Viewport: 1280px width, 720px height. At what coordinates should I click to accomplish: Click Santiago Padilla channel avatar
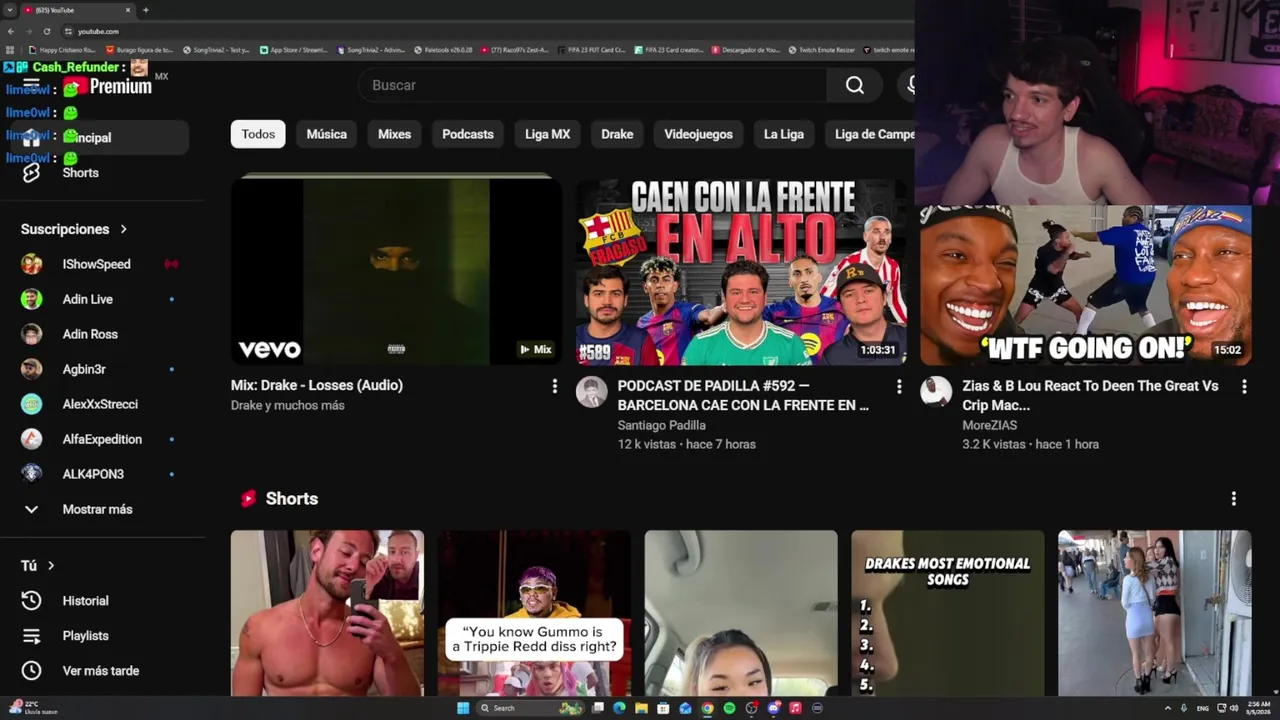[x=591, y=392]
